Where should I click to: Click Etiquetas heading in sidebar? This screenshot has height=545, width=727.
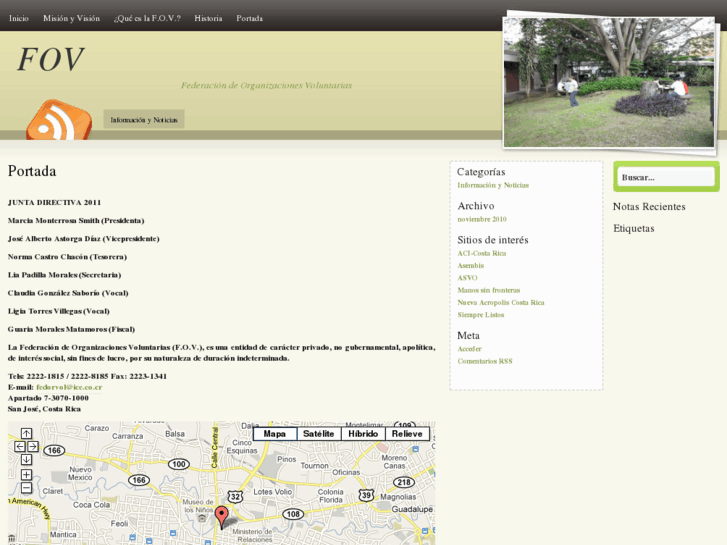tap(634, 228)
